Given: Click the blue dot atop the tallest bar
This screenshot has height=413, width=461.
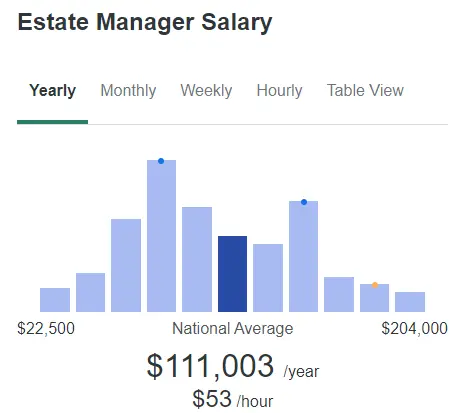Looking at the screenshot, I should click(x=161, y=161).
